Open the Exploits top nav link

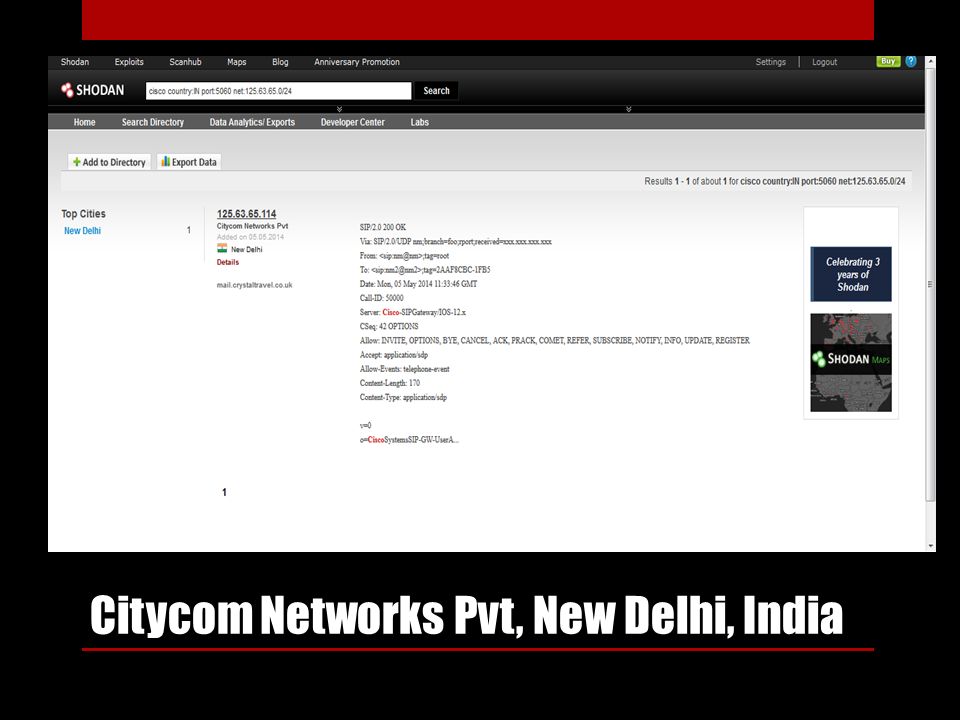129,62
